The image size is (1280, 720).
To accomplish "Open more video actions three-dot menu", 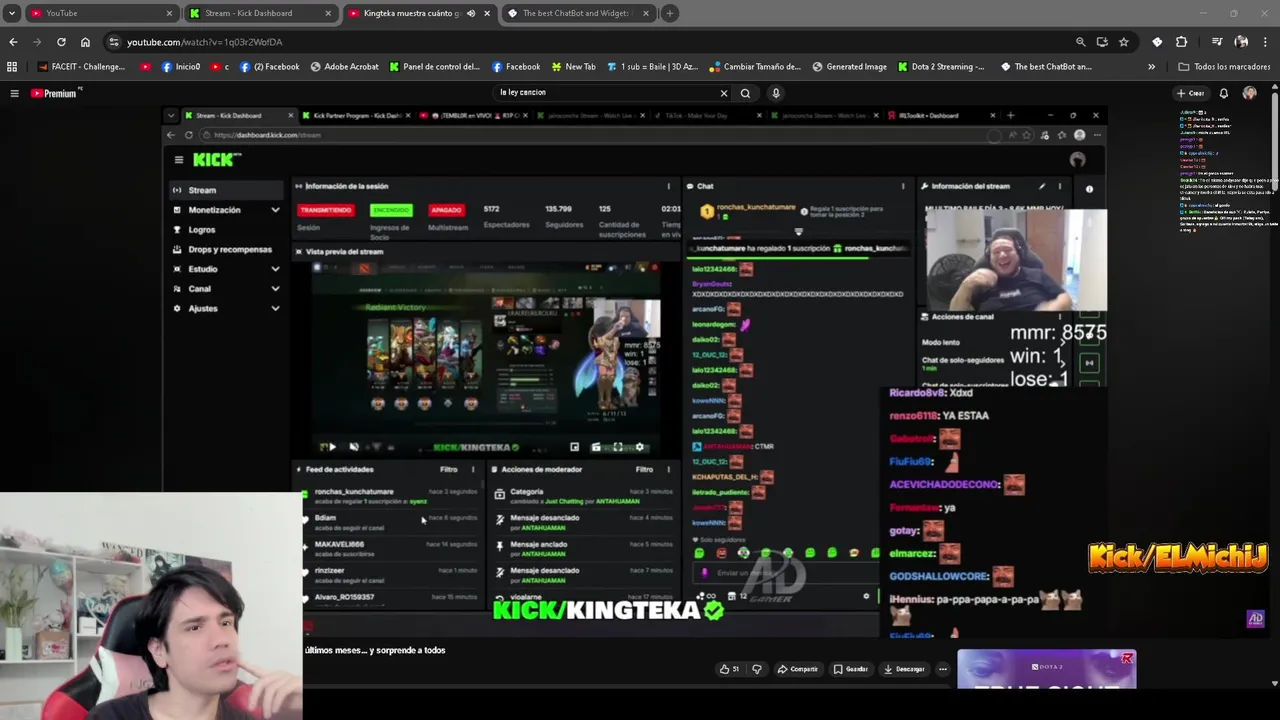I will click(x=942, y=669).
